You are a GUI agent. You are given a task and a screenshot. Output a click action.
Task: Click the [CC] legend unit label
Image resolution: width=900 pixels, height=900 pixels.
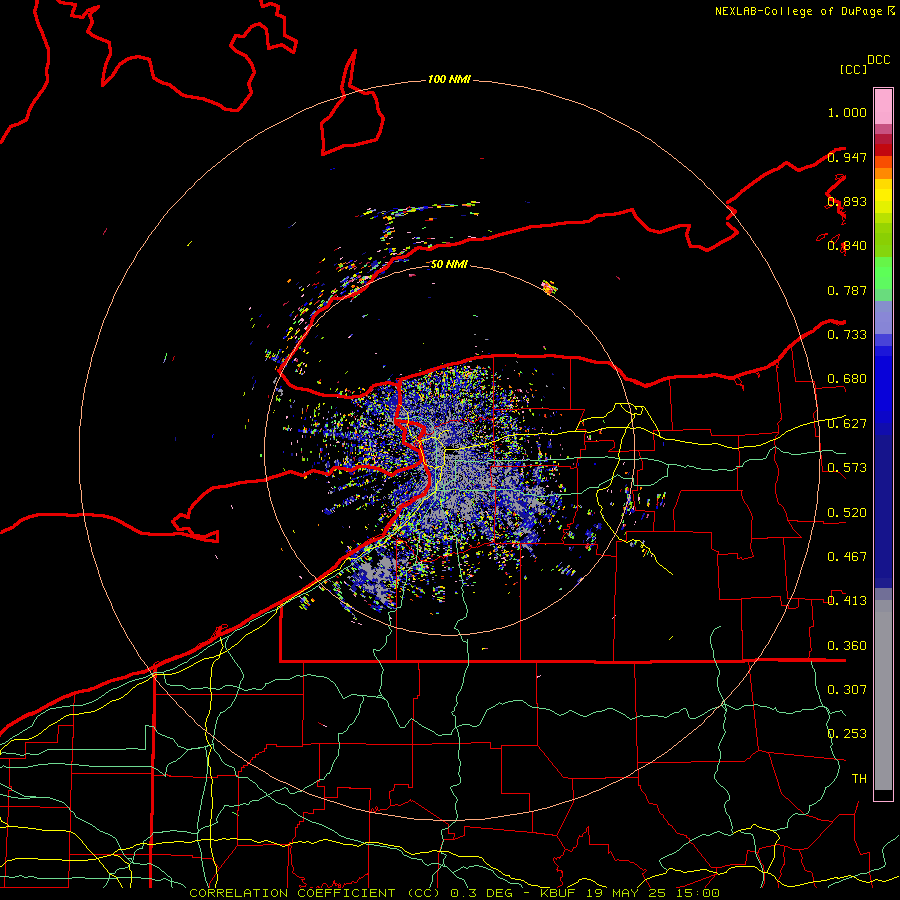point(853,69)
